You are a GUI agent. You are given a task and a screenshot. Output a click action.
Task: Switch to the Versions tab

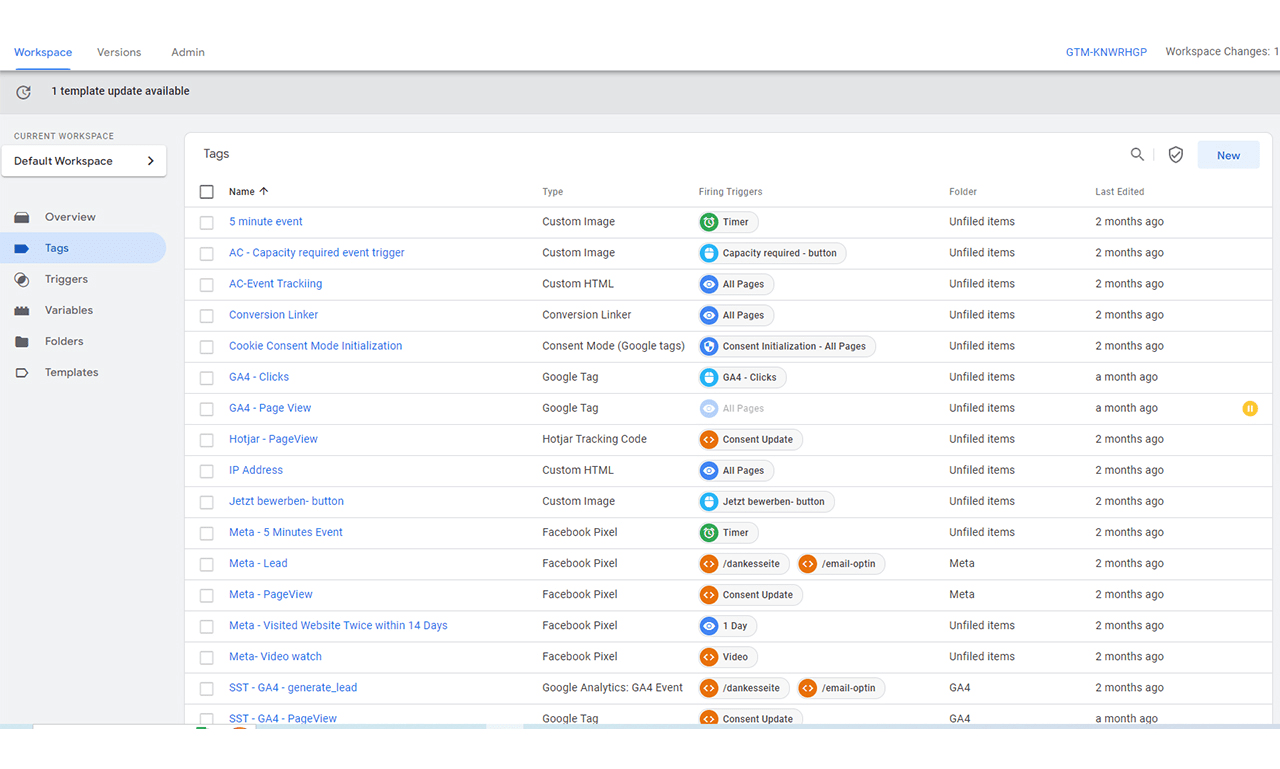coord(119,52)
